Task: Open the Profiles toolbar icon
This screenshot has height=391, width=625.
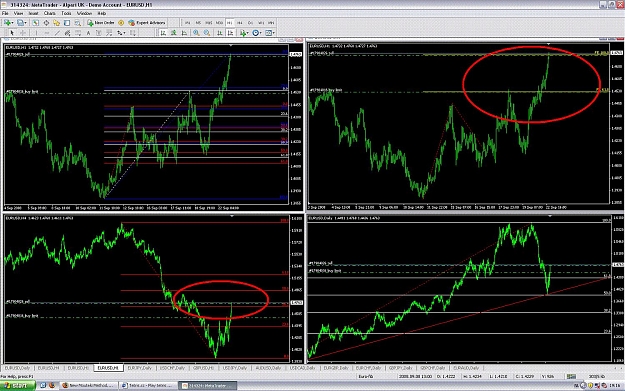Action: 20,23
